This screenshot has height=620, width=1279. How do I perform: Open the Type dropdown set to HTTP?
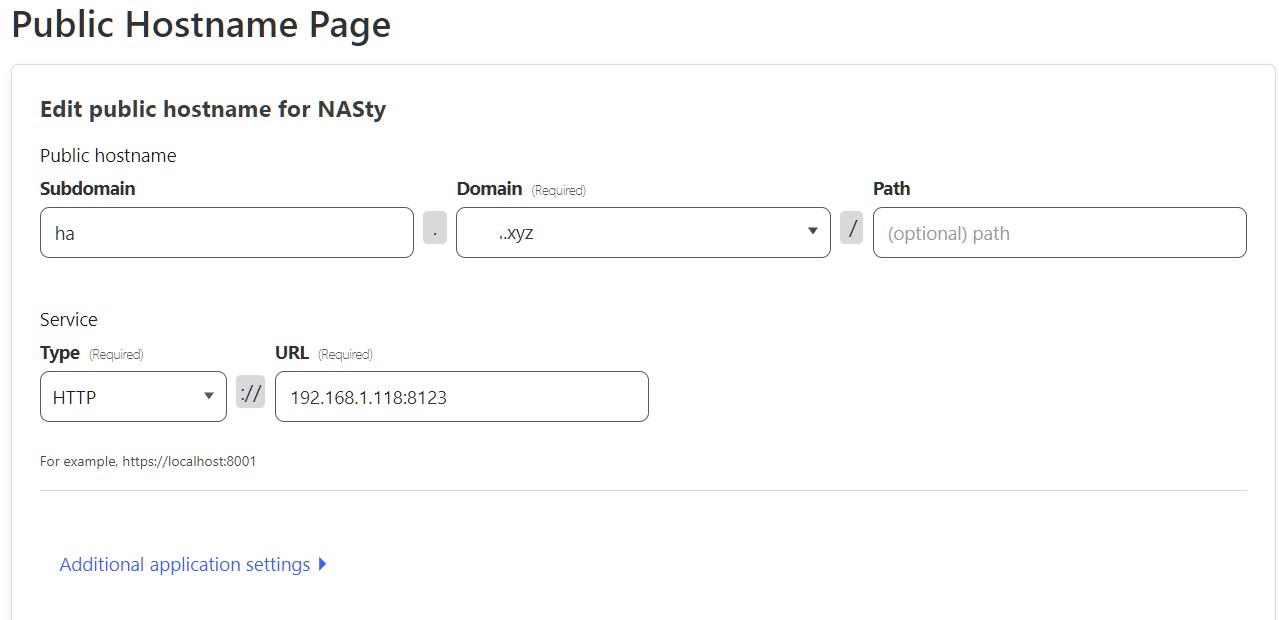[133, 396]
